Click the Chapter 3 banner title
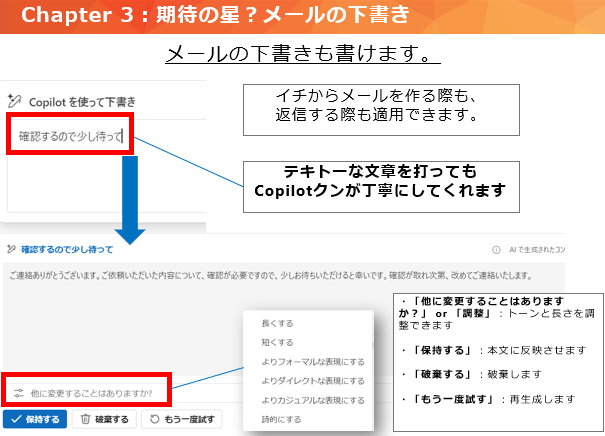This screenshot has height=436, width=605. click(215, 15)
